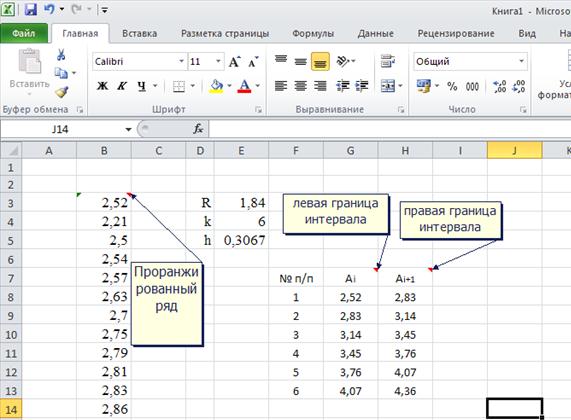Click the Select All corner triangle
Screen dimensions: 571x420
11,150
